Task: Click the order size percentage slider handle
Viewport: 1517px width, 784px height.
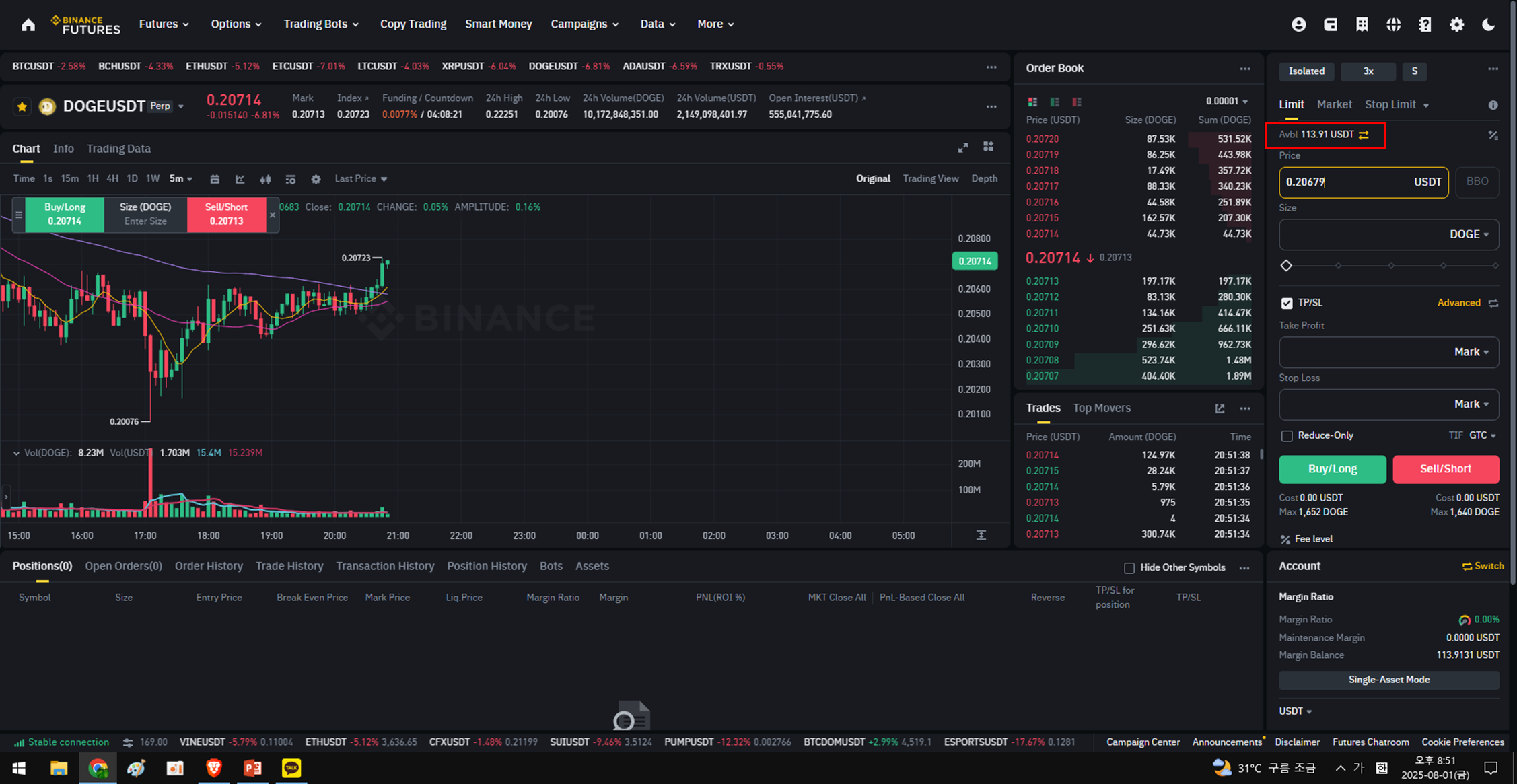Action: 1286,266
